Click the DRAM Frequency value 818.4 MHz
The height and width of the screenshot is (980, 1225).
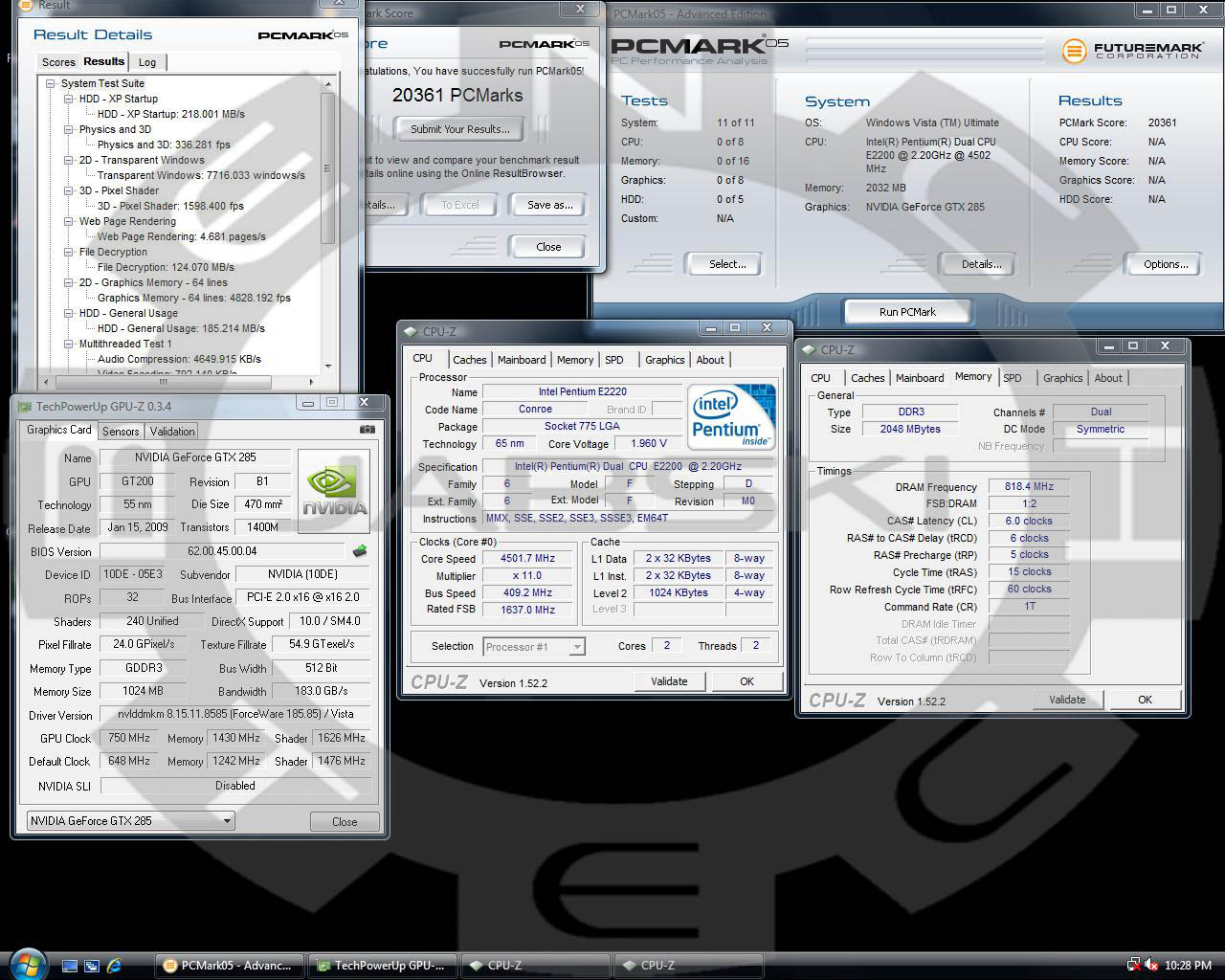point(1028,486)
